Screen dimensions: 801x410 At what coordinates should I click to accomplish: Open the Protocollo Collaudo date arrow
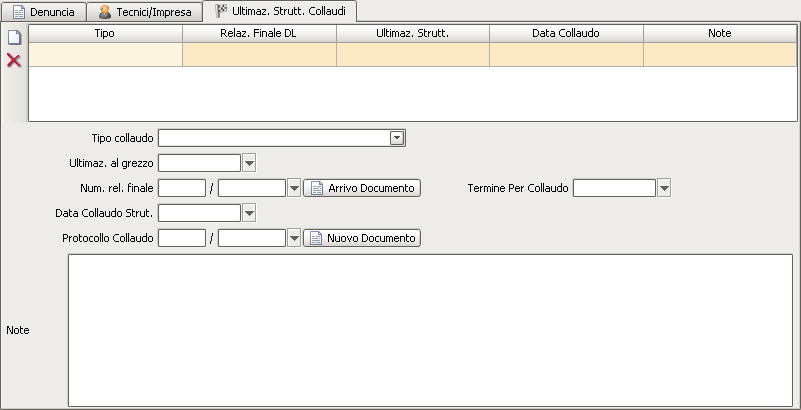pos(294,238)
